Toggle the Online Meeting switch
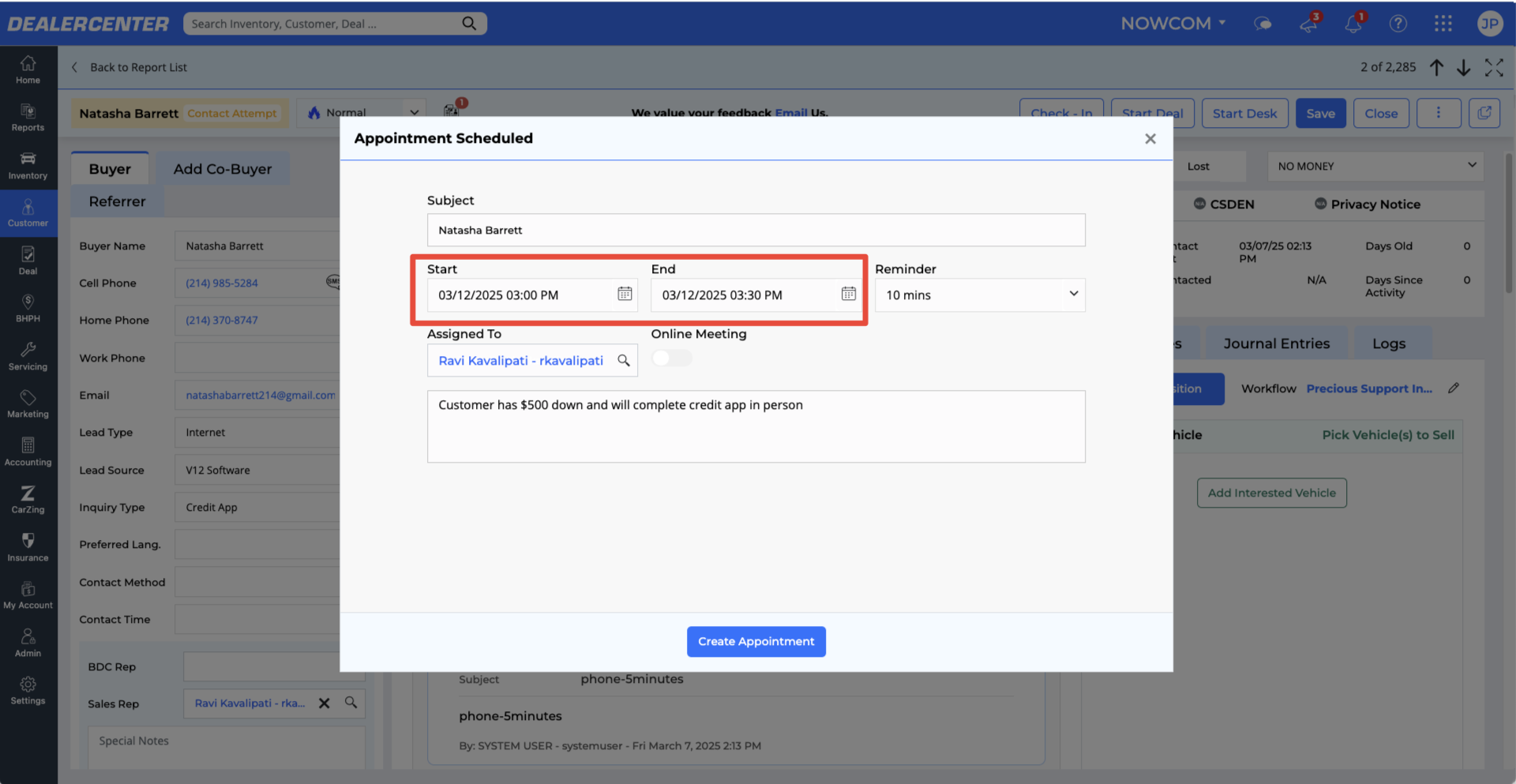 tap(671, 358)
